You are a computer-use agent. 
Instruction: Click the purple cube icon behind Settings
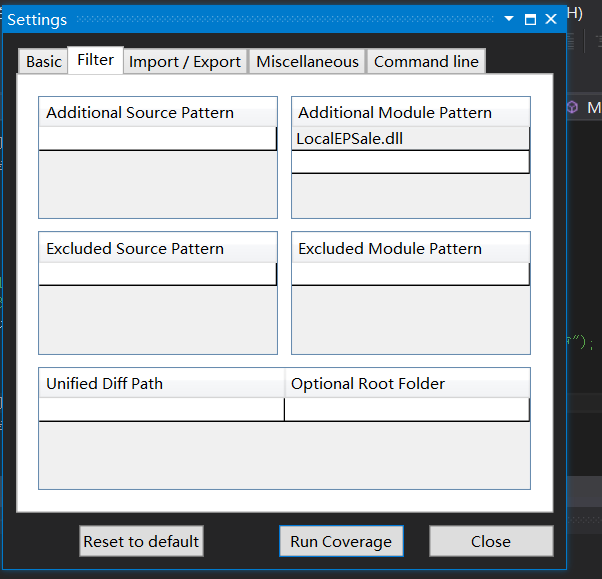(572, 107)
